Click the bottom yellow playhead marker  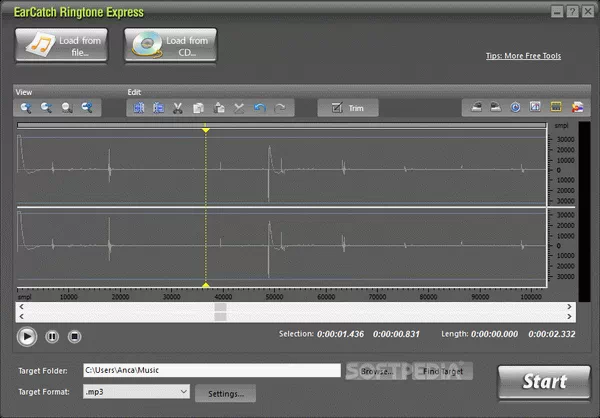coord(206,285)
